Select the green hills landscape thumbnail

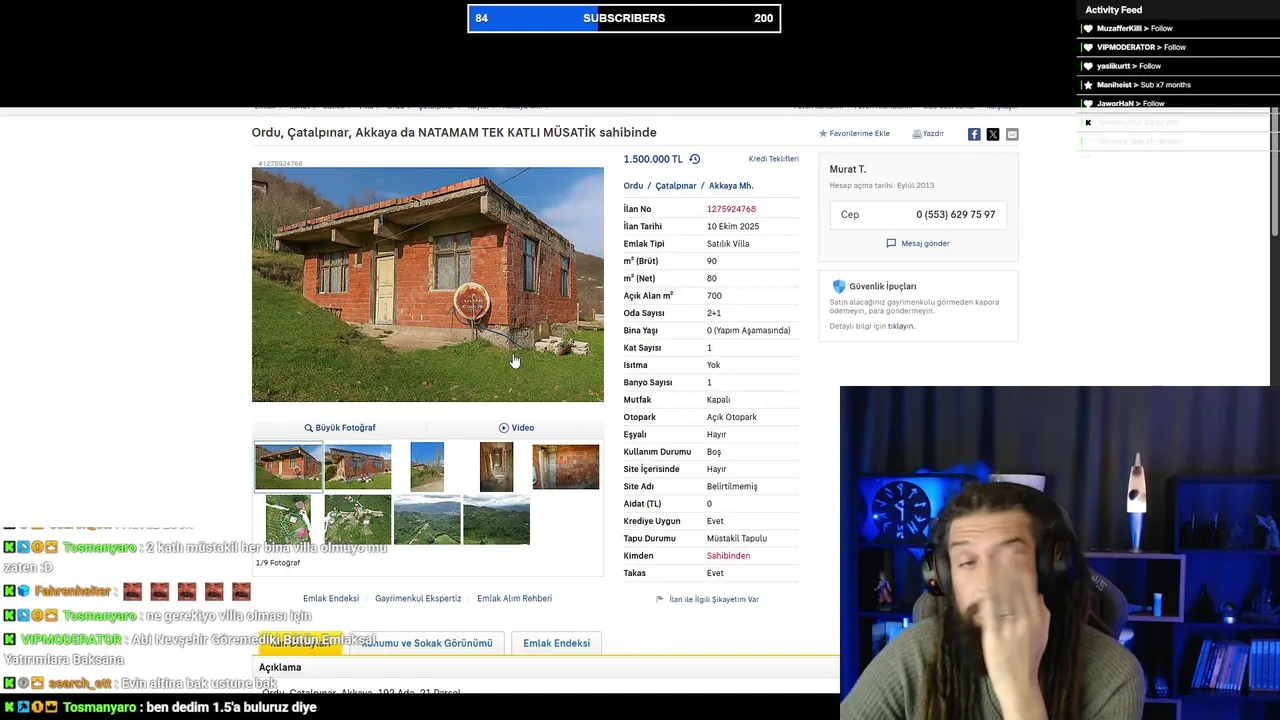point(427,520)
